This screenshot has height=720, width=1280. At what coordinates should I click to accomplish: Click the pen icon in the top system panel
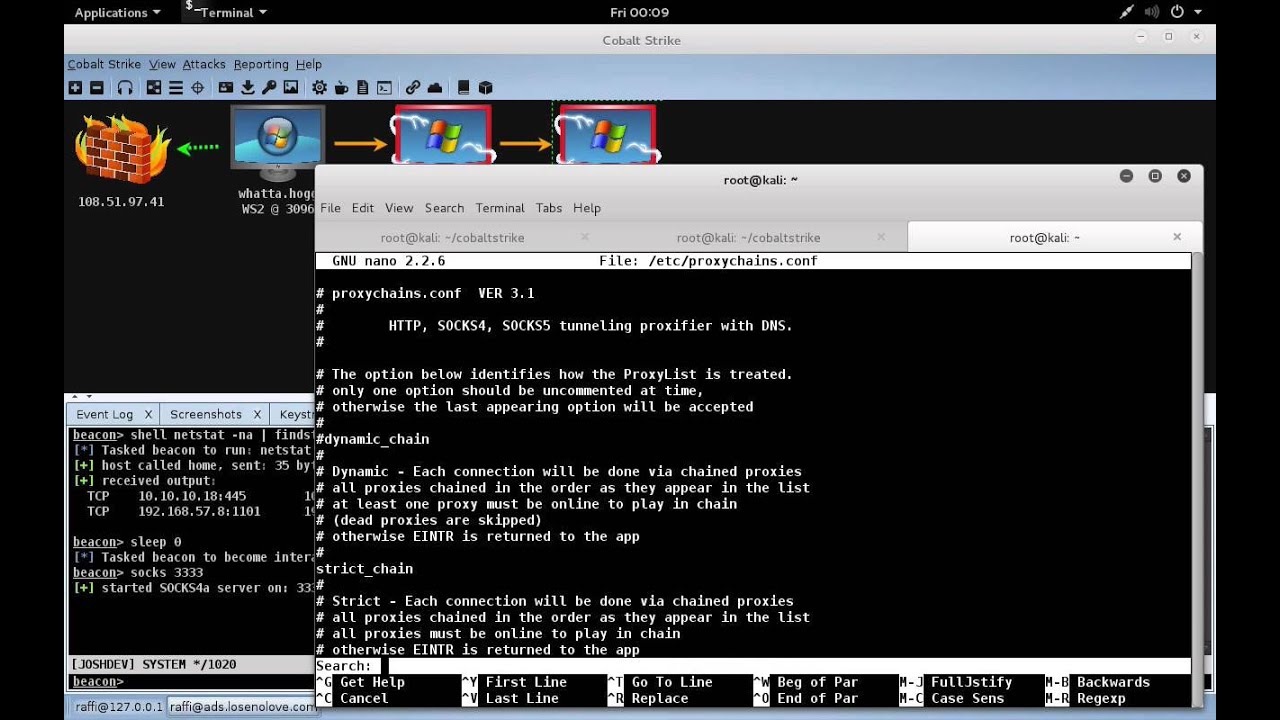coord(1127,12)
